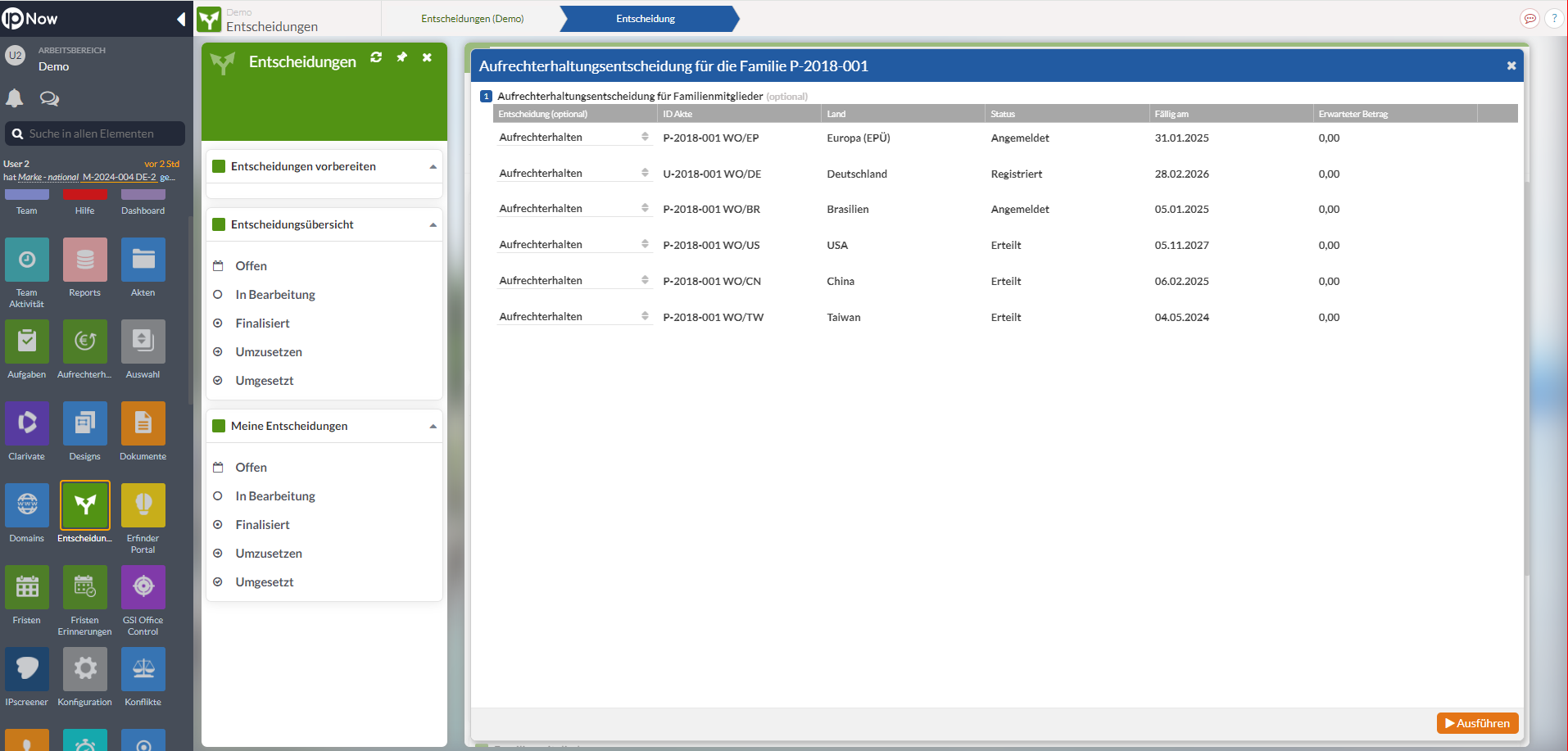Image resolution: width=1568 pixels, height=751 pixels.
Task: Open the Erfinder Portal icon
Action: [143, 506]
